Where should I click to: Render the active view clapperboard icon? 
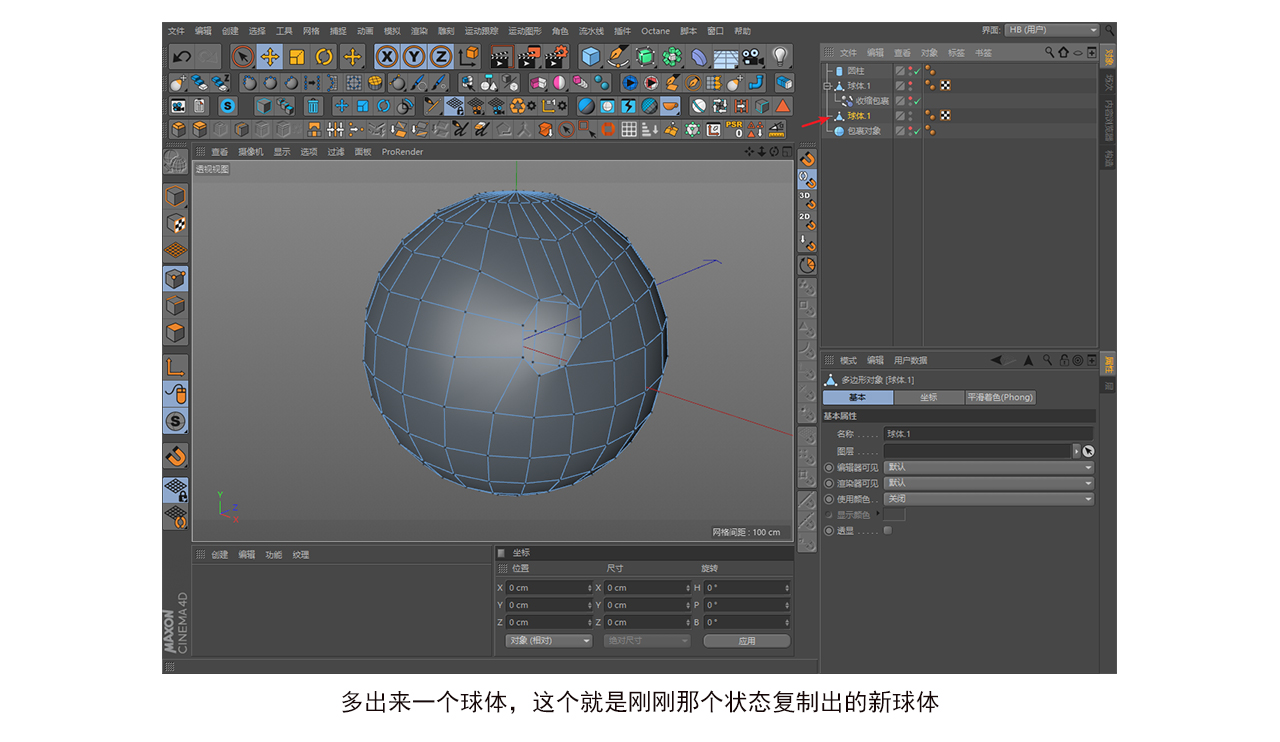(x=501, y=57)
